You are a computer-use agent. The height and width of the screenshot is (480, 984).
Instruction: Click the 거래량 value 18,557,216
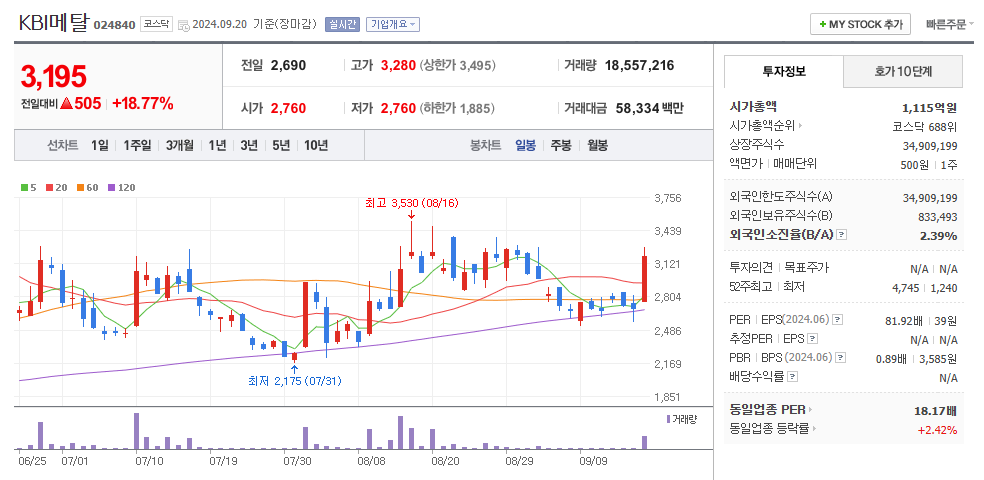639,65
